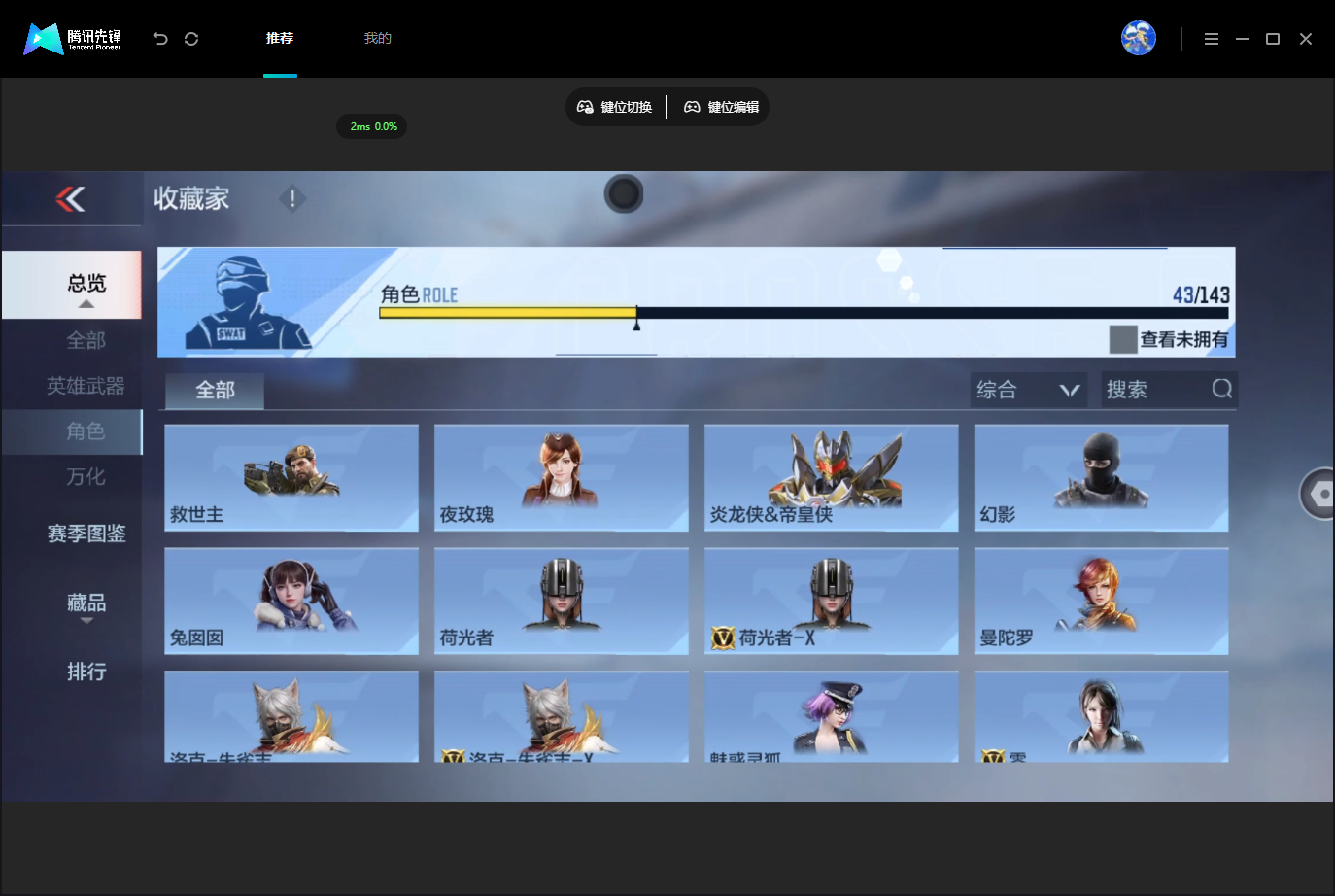Open the 夜玫瑰 character card
This screenshot has height=896, width=1335.
pyautogui.click(x=562, y=478)
